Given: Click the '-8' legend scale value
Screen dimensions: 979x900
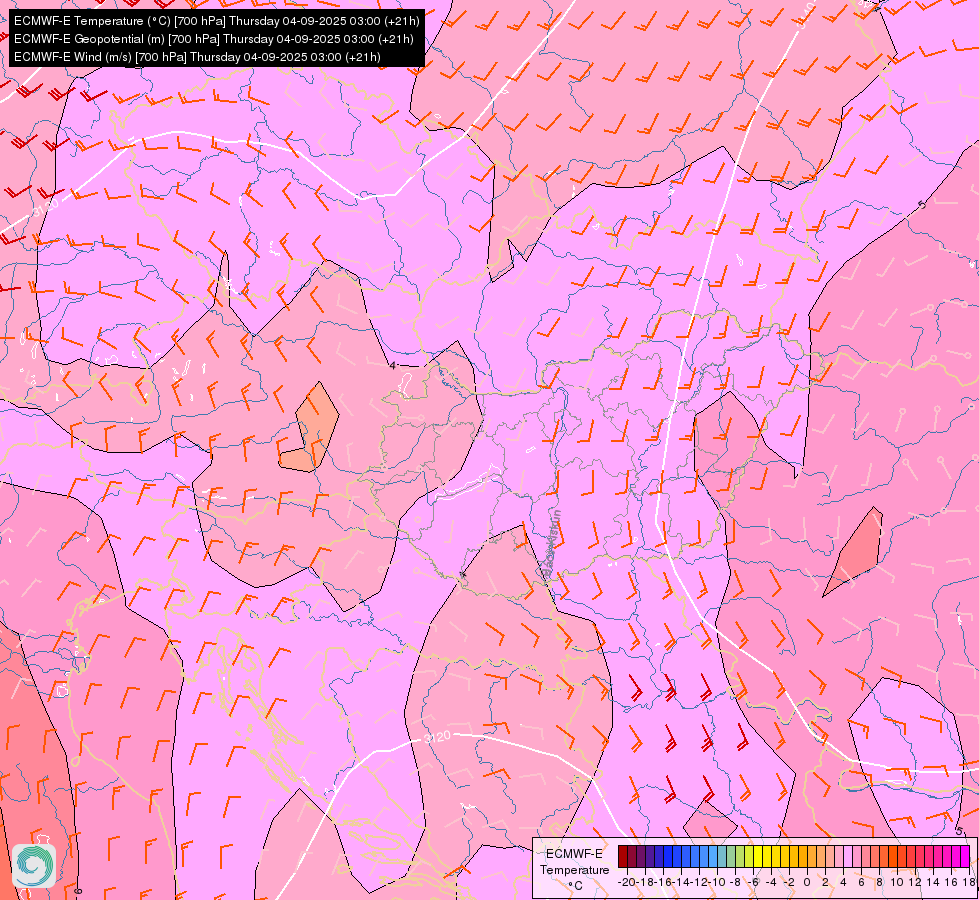Looking at the screenshot, I should (735, 882).
